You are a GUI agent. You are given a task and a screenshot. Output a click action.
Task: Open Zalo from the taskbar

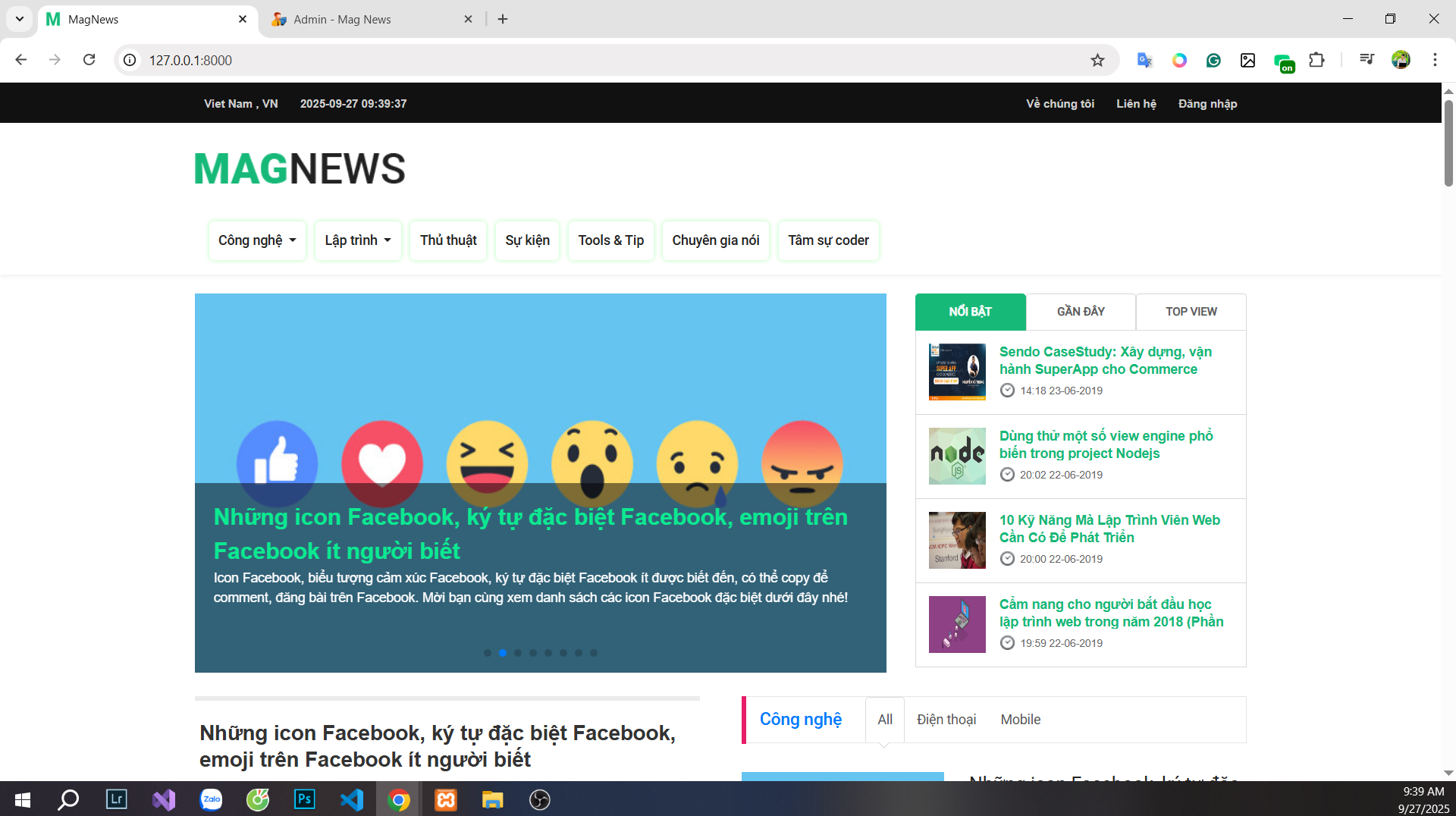(x=211, y=799)
